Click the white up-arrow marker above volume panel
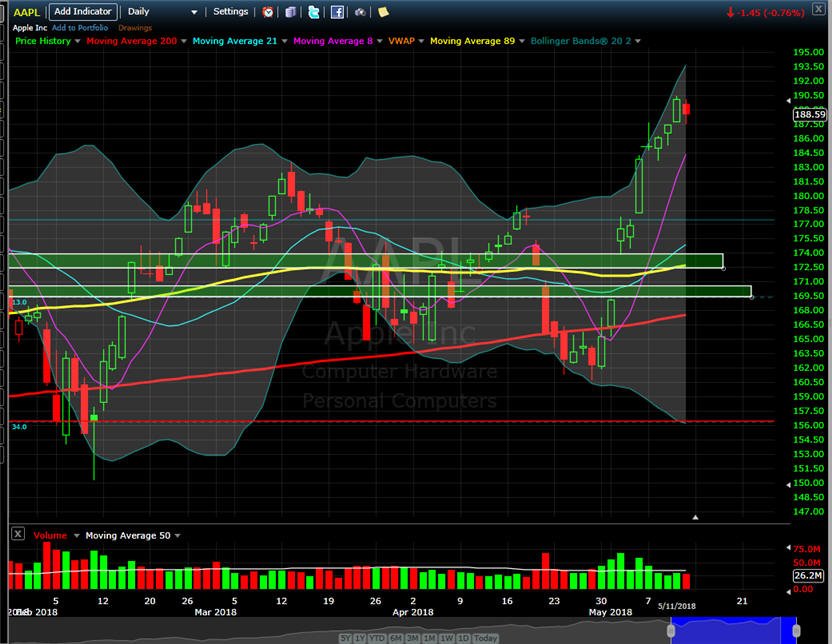 coord(695,517)
